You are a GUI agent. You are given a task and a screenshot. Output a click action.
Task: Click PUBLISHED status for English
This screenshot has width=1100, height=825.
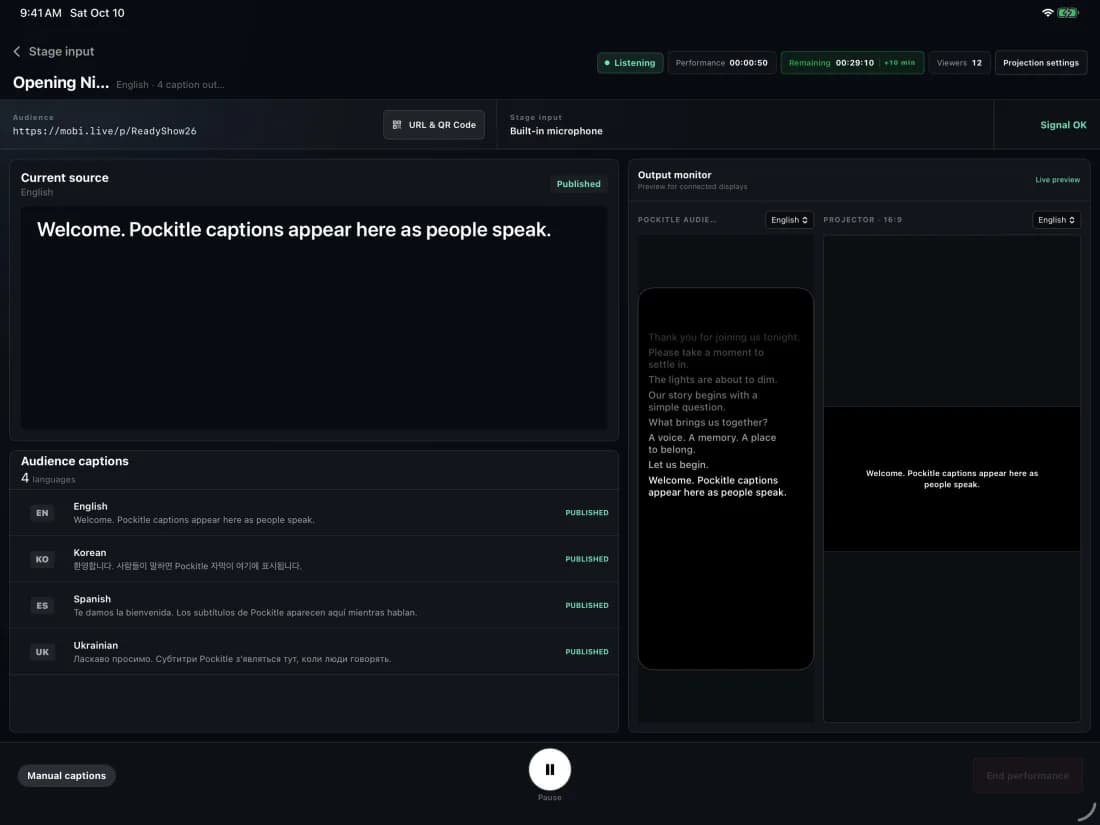(x=587, y=513)
